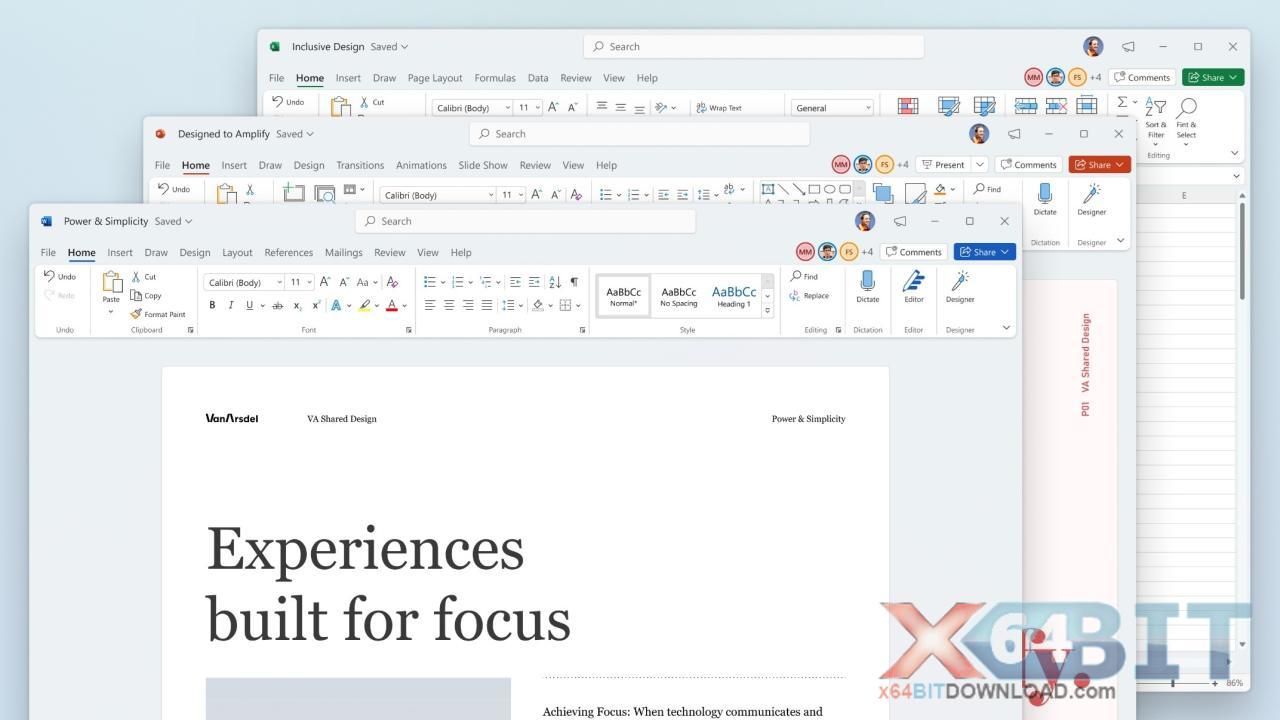Select the Heading 1 style in Word
Viewport: 1280px width, 720px height.
(x=734, y=296)
